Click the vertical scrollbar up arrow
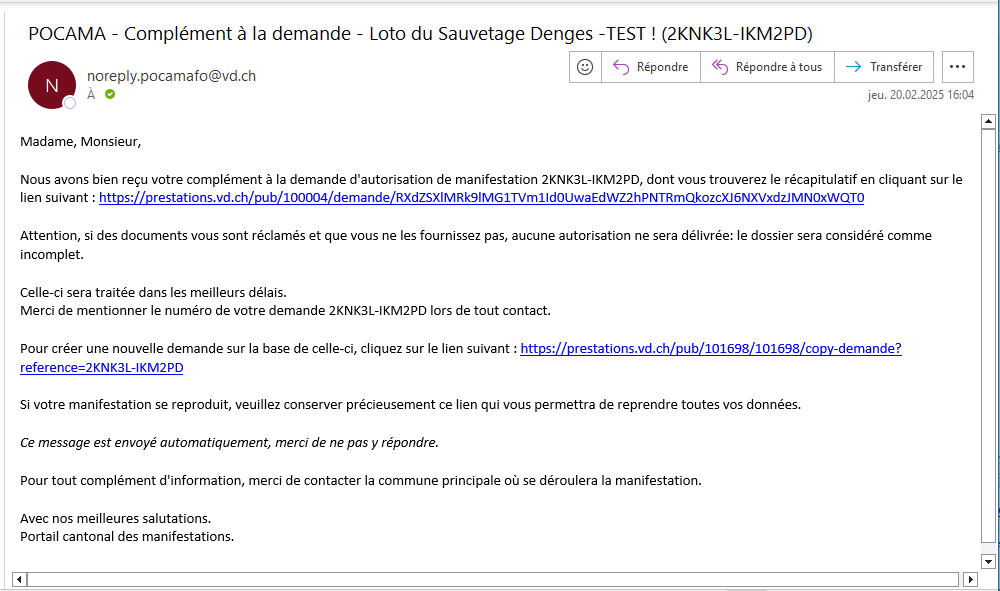 [988, 122]
